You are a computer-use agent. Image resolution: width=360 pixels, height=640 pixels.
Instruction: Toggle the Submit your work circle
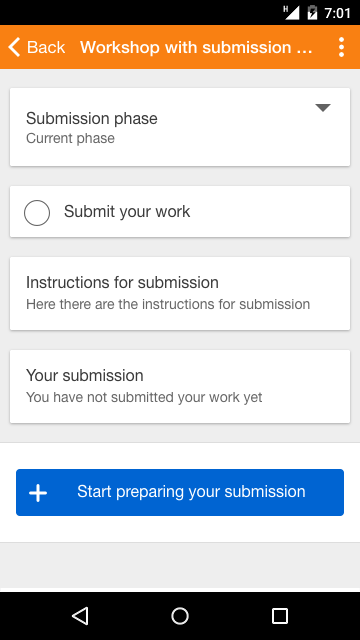click(37, 213)
